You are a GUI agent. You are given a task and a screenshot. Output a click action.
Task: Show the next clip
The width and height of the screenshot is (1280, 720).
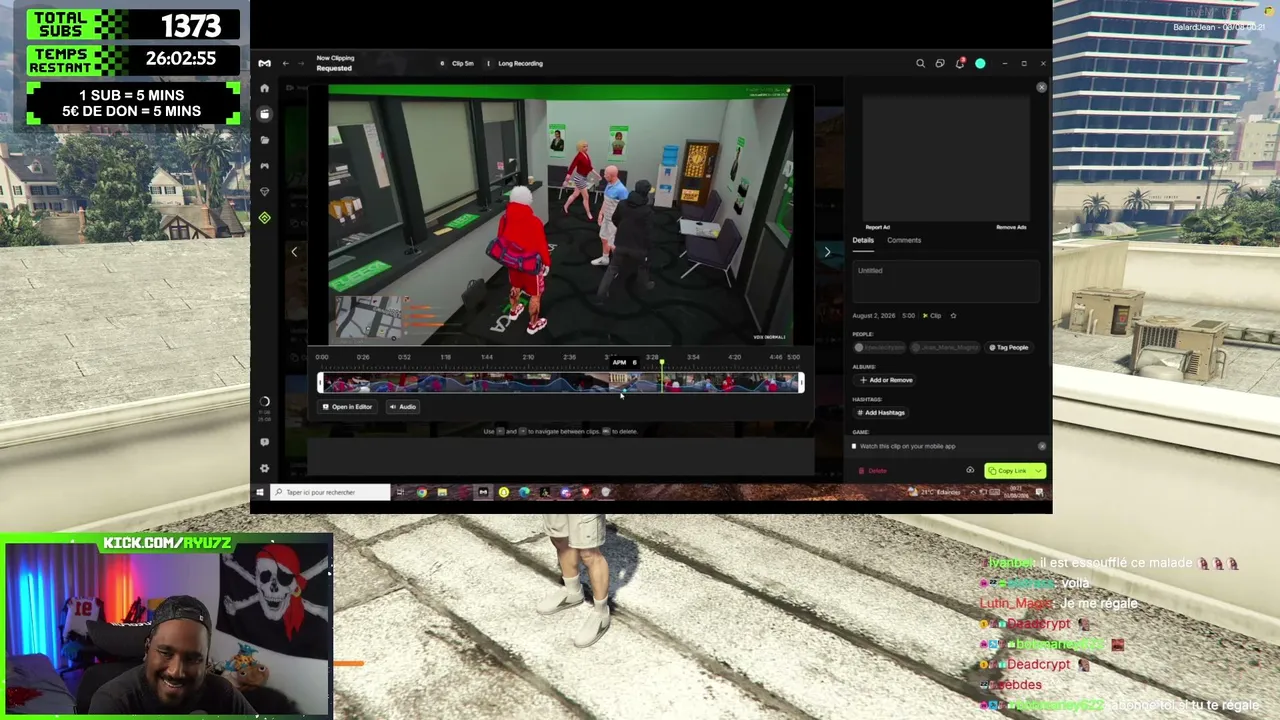coord(827,252)
